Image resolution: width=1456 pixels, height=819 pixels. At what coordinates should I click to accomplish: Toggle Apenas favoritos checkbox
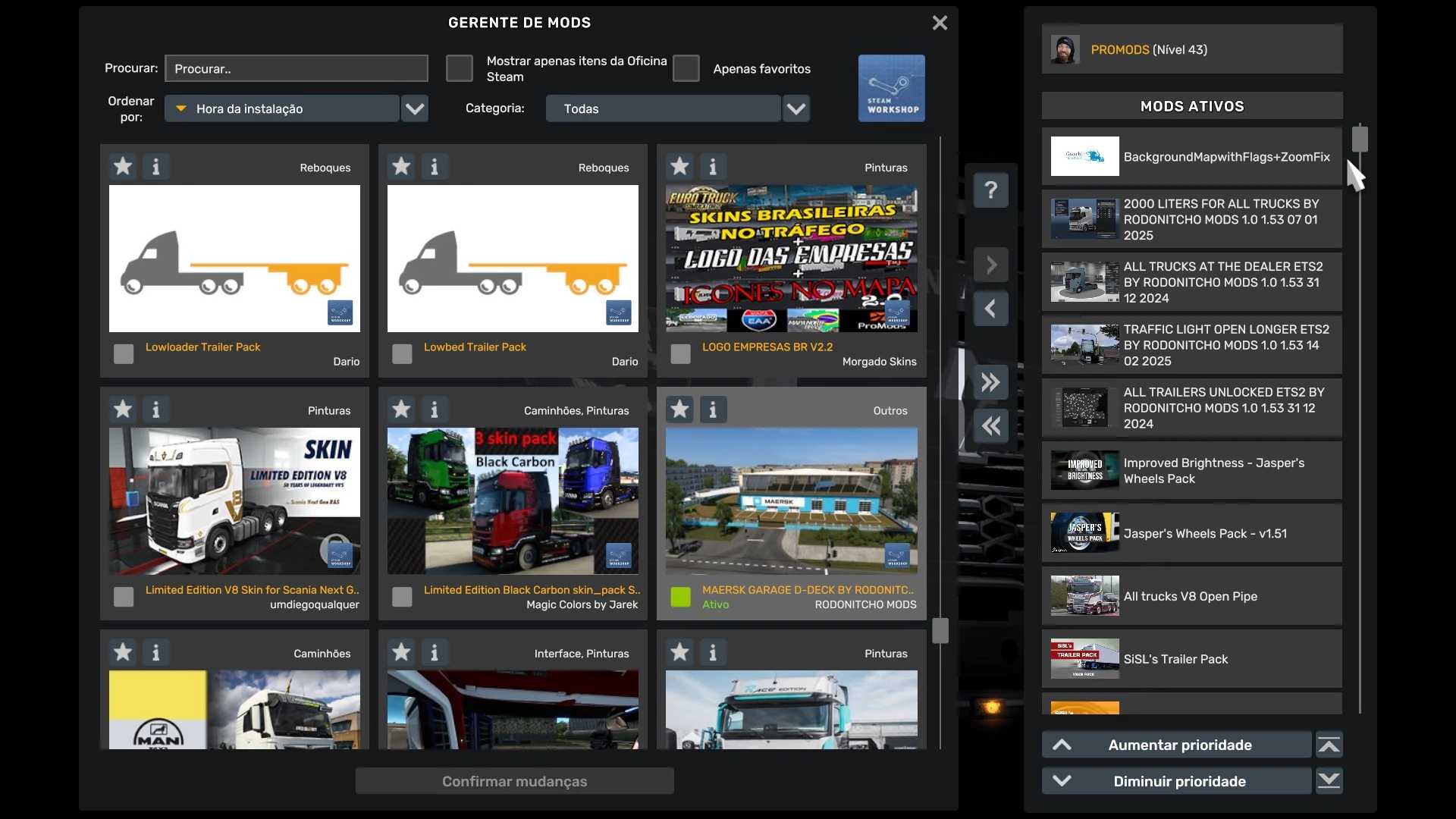coord(686,68)
